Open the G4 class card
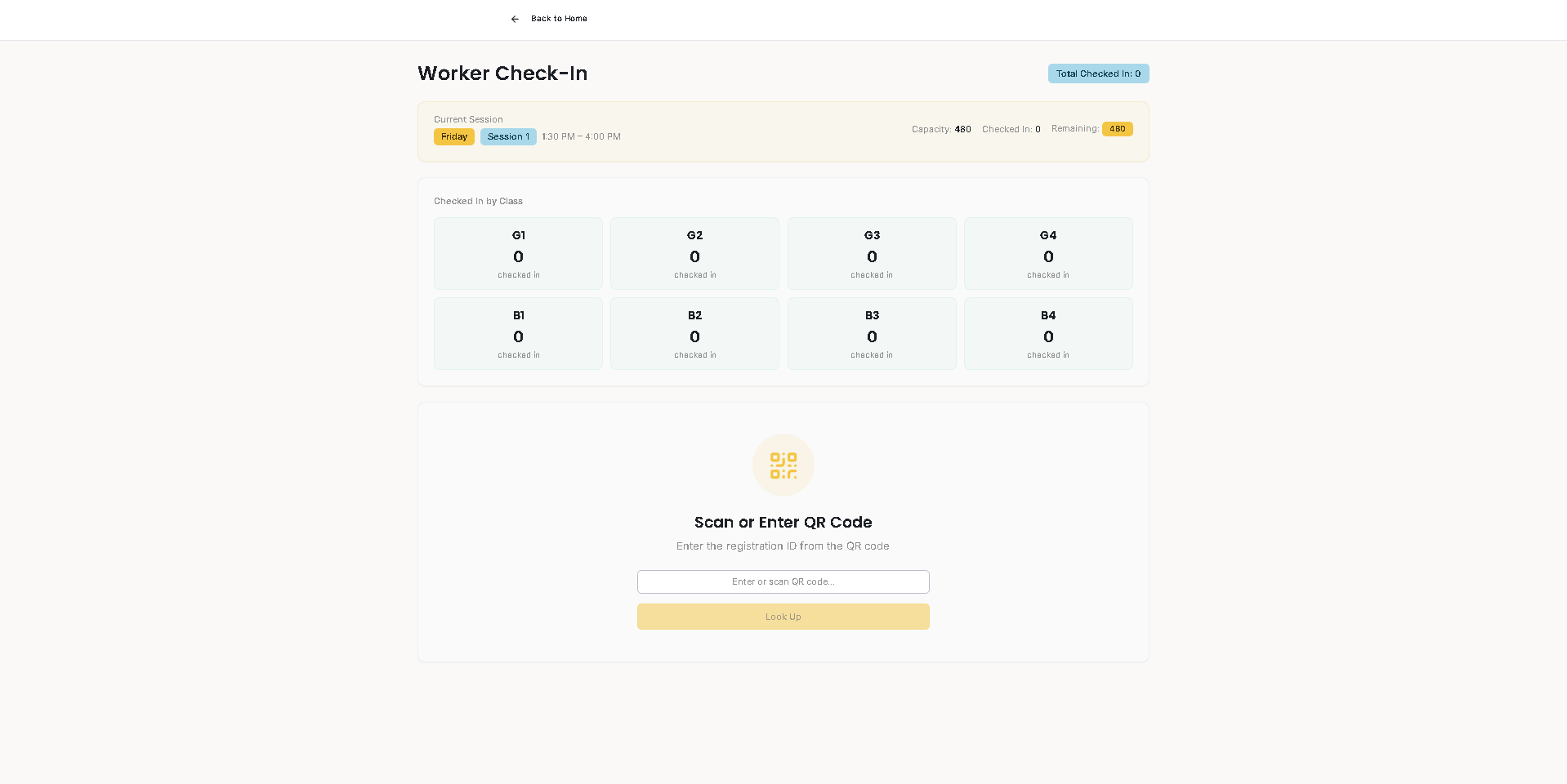The image size is (1567, 784). click(x=1048, y=254)
